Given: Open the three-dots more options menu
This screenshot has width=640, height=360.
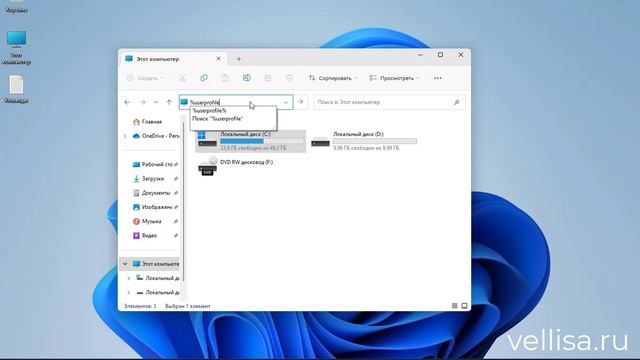Looking at the screenshot, I should point(438,78).
